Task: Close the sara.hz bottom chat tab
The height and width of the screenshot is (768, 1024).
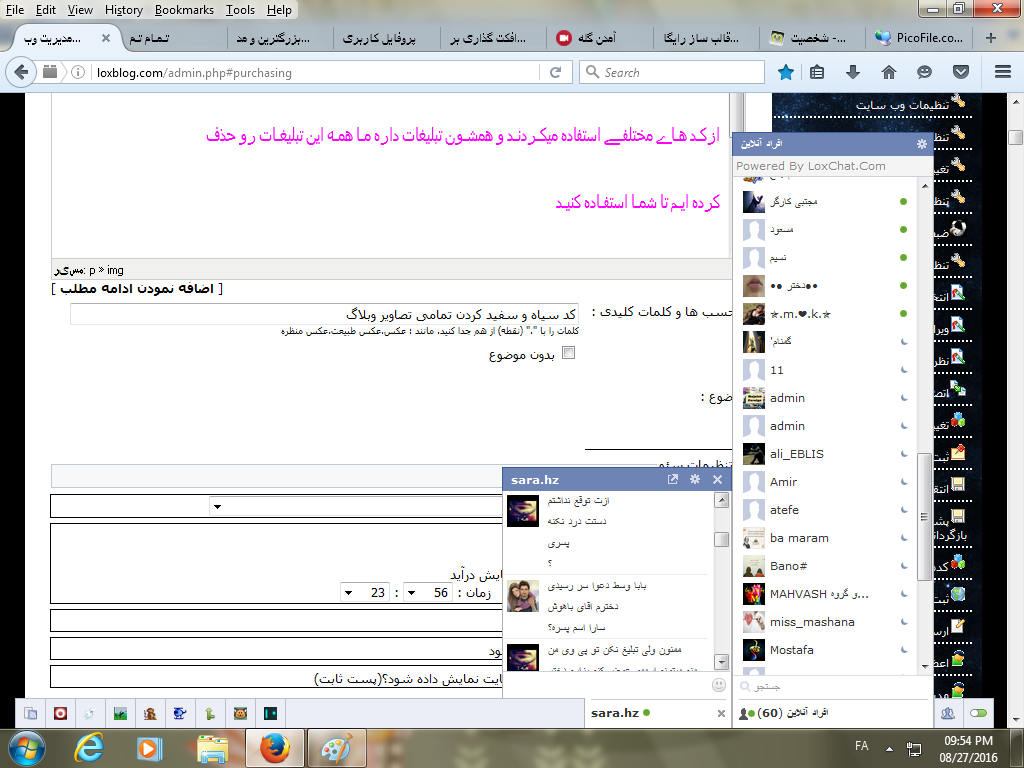Action: point(721,713)
